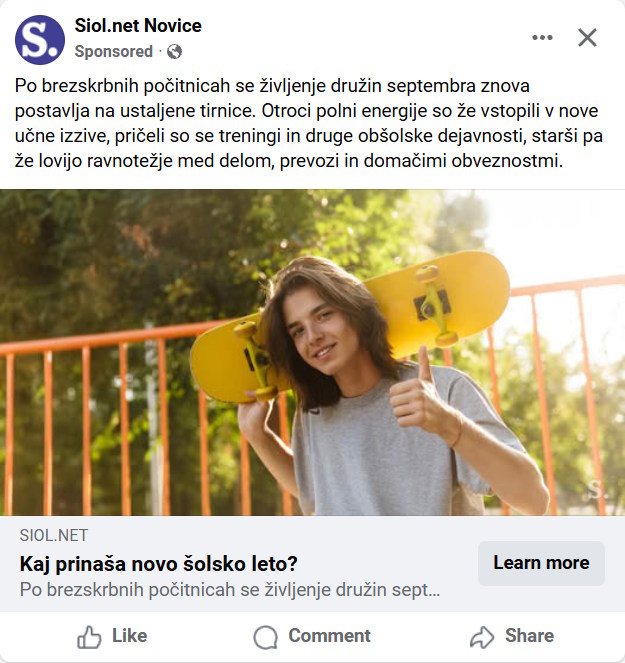Open the headline Kaj prinaša novo šolsko leto?
This screenshot has width=625, height=663.
click(159, 564)
